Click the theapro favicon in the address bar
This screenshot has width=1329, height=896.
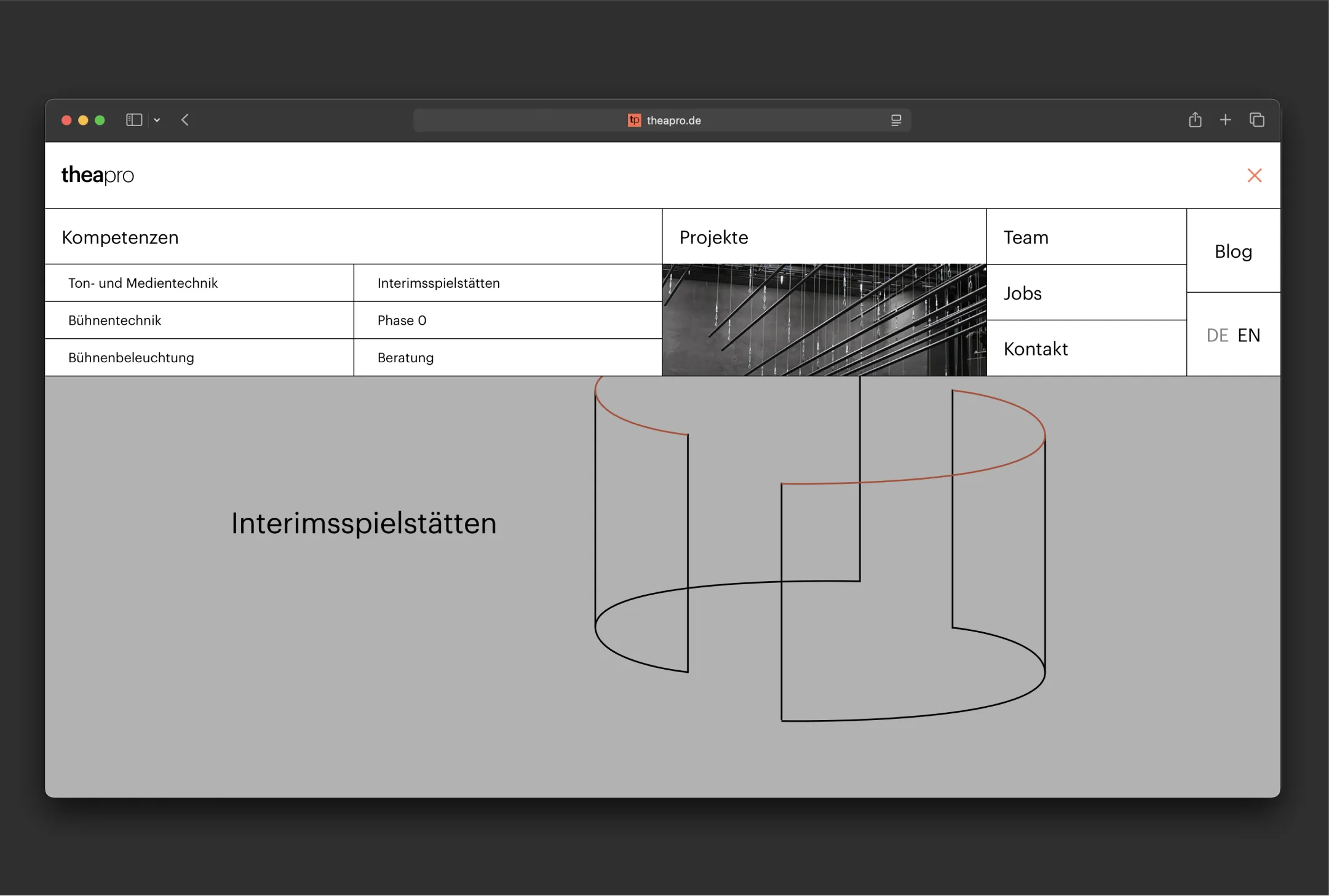coord(635,121)
